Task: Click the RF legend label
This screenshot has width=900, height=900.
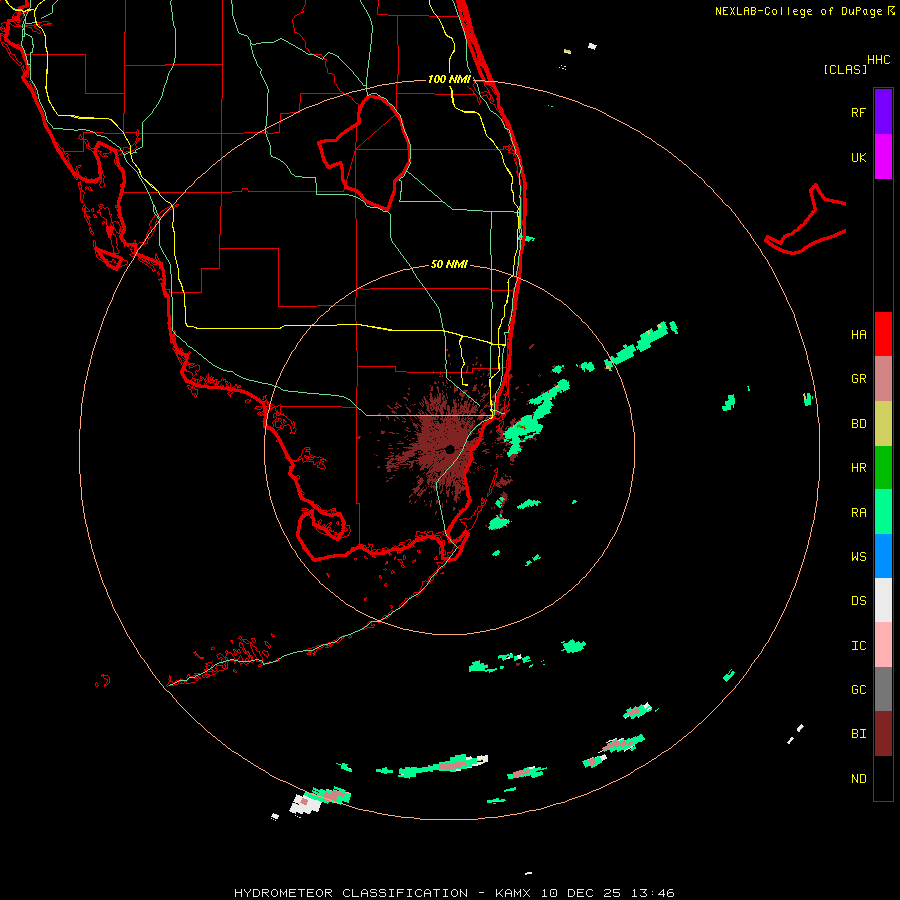Action: pyautogui.click(x=858, y=112)
